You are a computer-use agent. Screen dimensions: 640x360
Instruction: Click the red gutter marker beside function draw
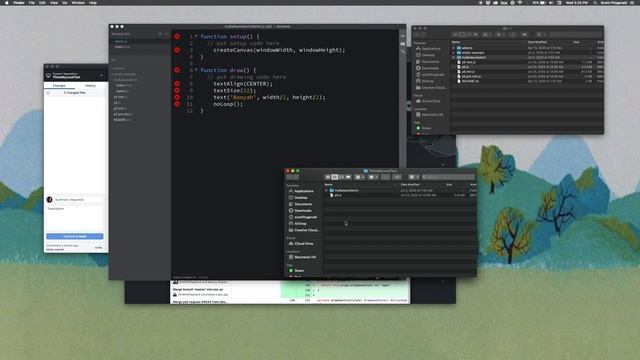pyautogui.click(x=177, y=70)
